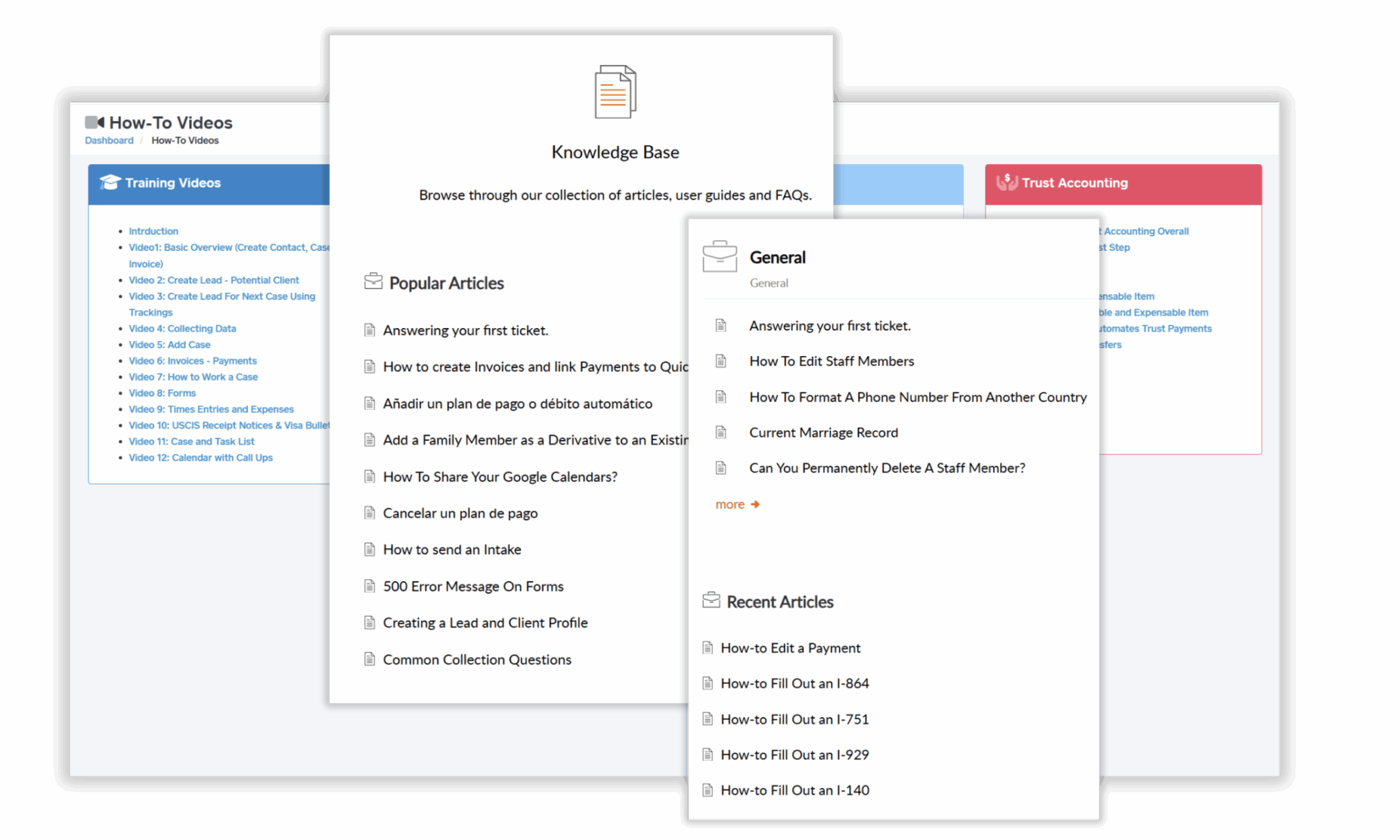Click the General briefcase icon
Image resolution: width=1400 pixels, height=840 pixels.
[x=720, y=257]
